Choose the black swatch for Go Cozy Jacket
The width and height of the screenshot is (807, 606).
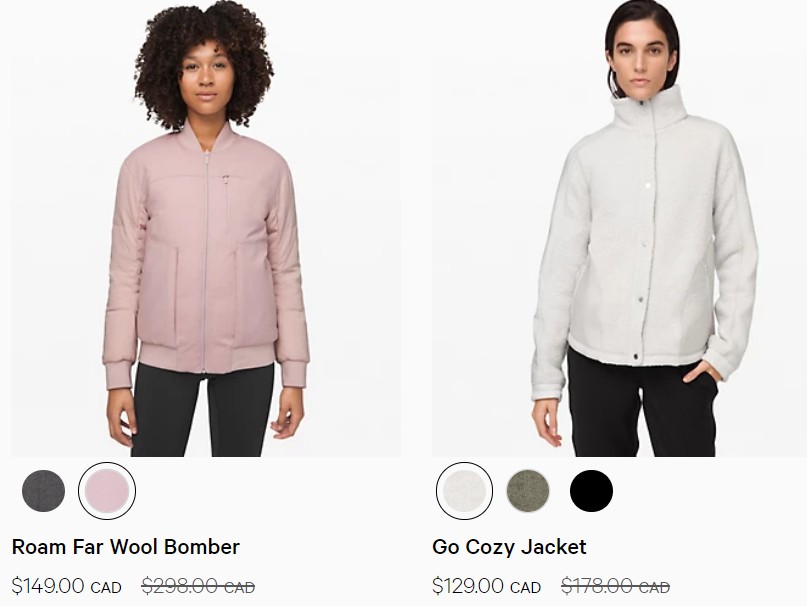tap(591, 491)
